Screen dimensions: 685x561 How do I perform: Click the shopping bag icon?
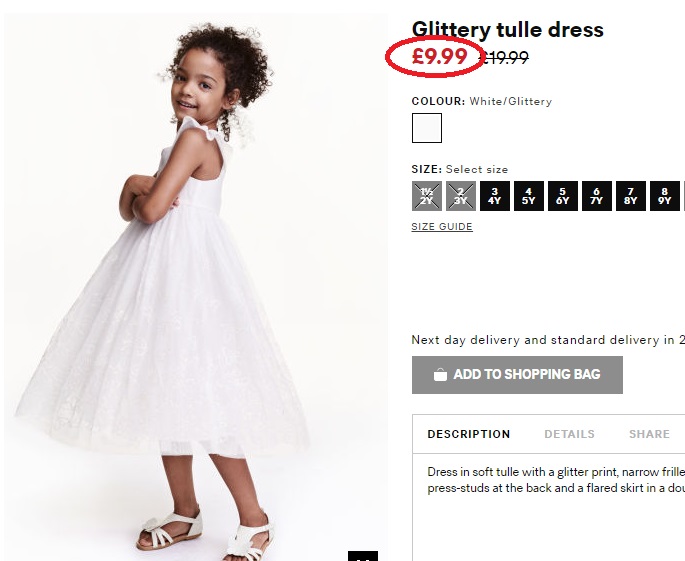click(440, 375)
